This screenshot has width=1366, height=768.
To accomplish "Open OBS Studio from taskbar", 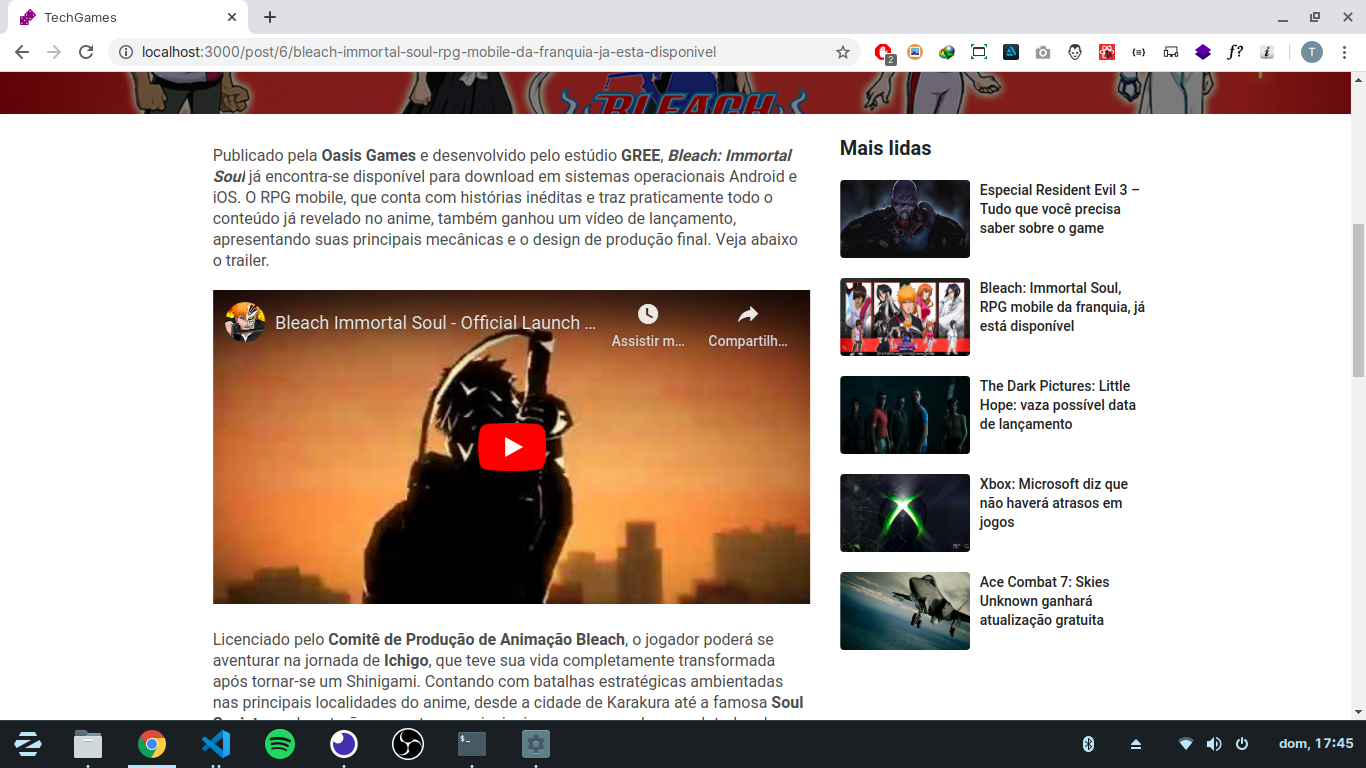I will [x=408, y=744].
